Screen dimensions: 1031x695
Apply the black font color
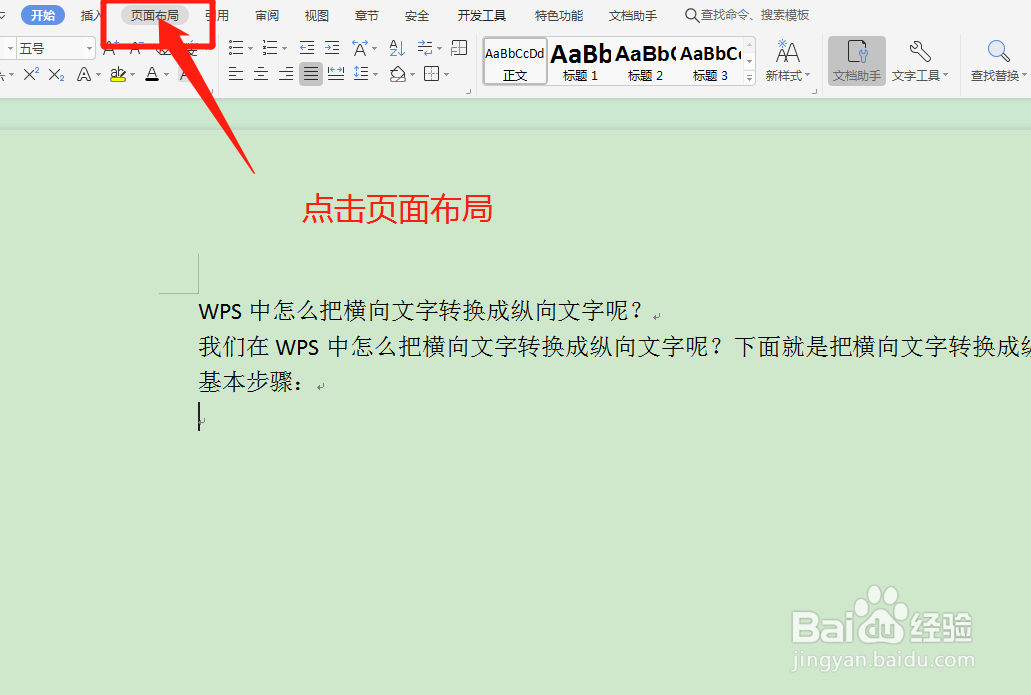pyautogui.click(x=152, y=74)
